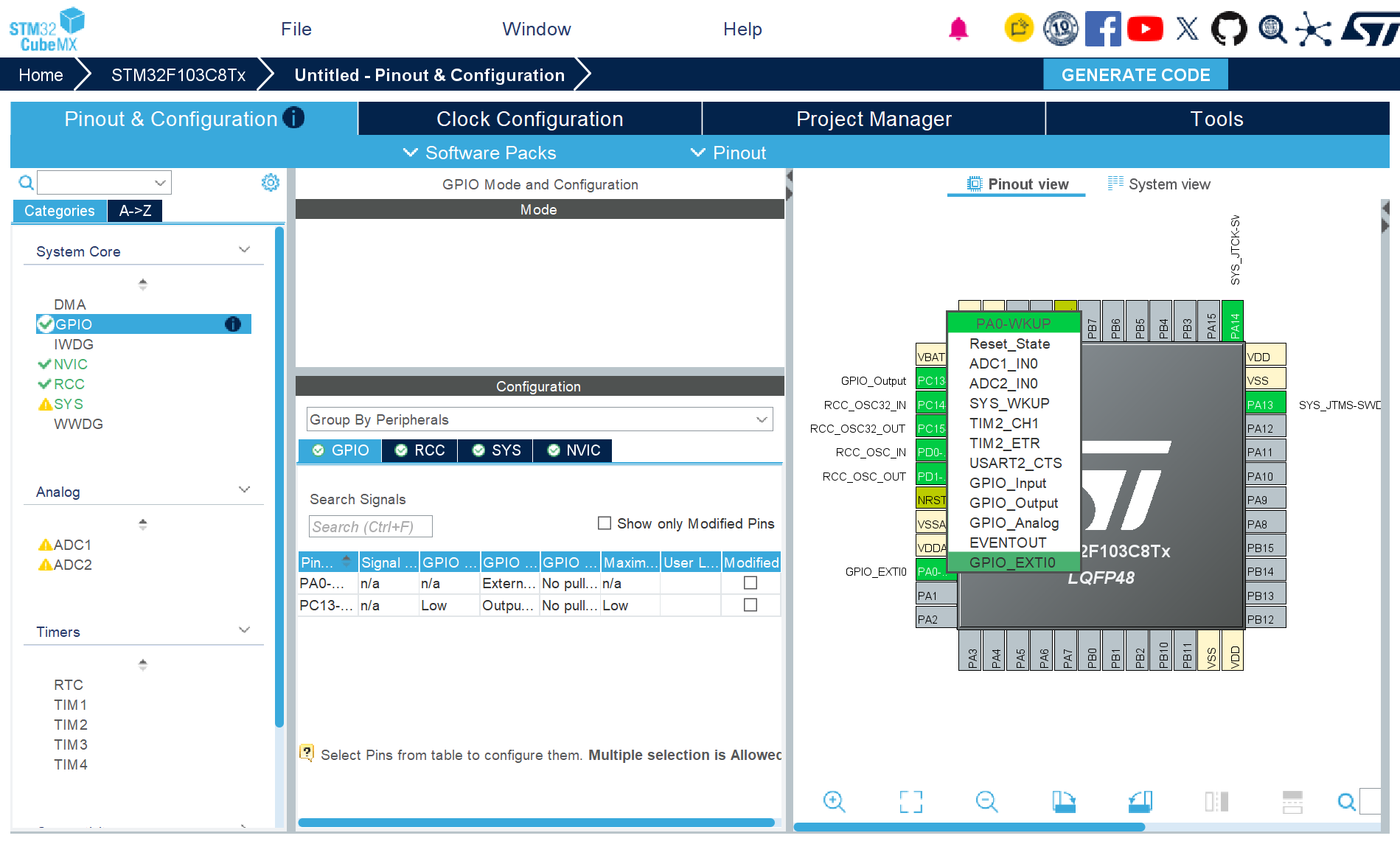Screen dimensions: 1400x844
Task: Collapse the Timers category
Action: coord(245,630)
